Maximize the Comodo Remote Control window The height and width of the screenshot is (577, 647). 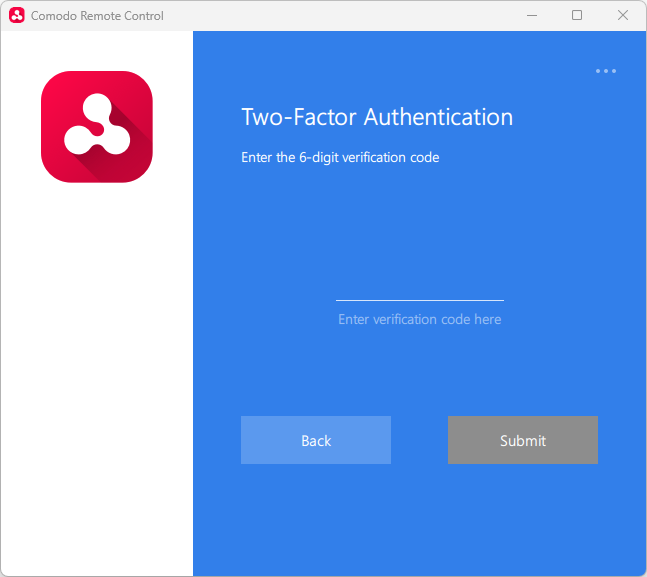point(577,16)
